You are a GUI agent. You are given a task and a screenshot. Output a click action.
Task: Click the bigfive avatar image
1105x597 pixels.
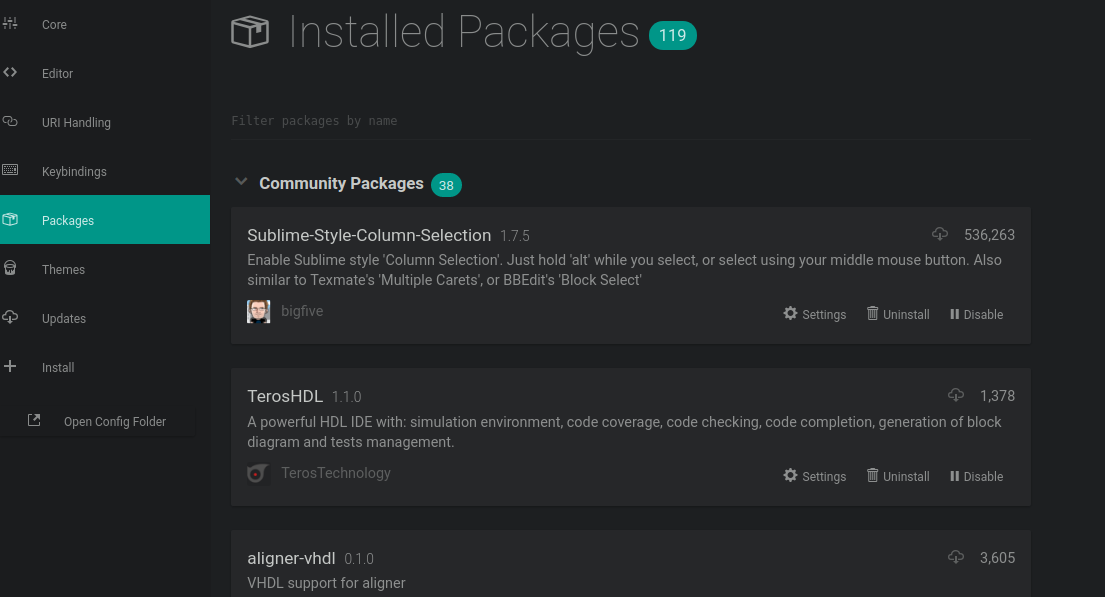(259, 312)
